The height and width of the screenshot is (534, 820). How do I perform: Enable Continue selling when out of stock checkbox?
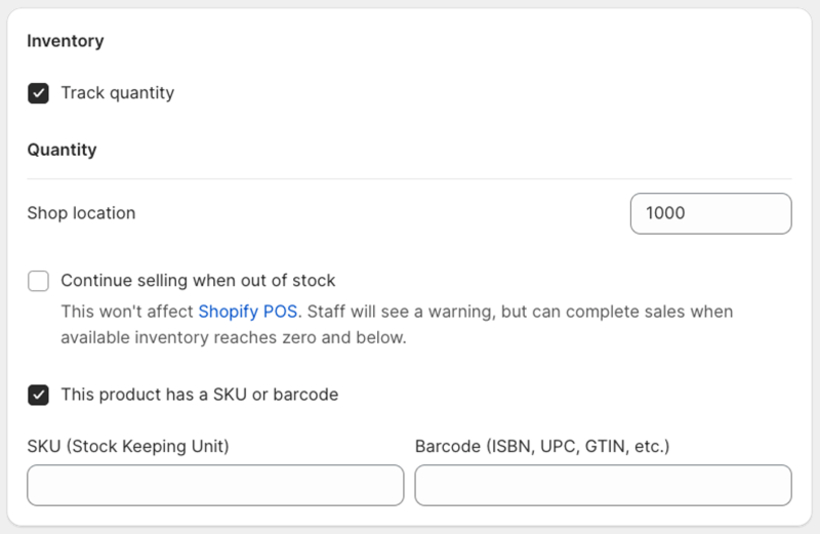click(38, 281)
